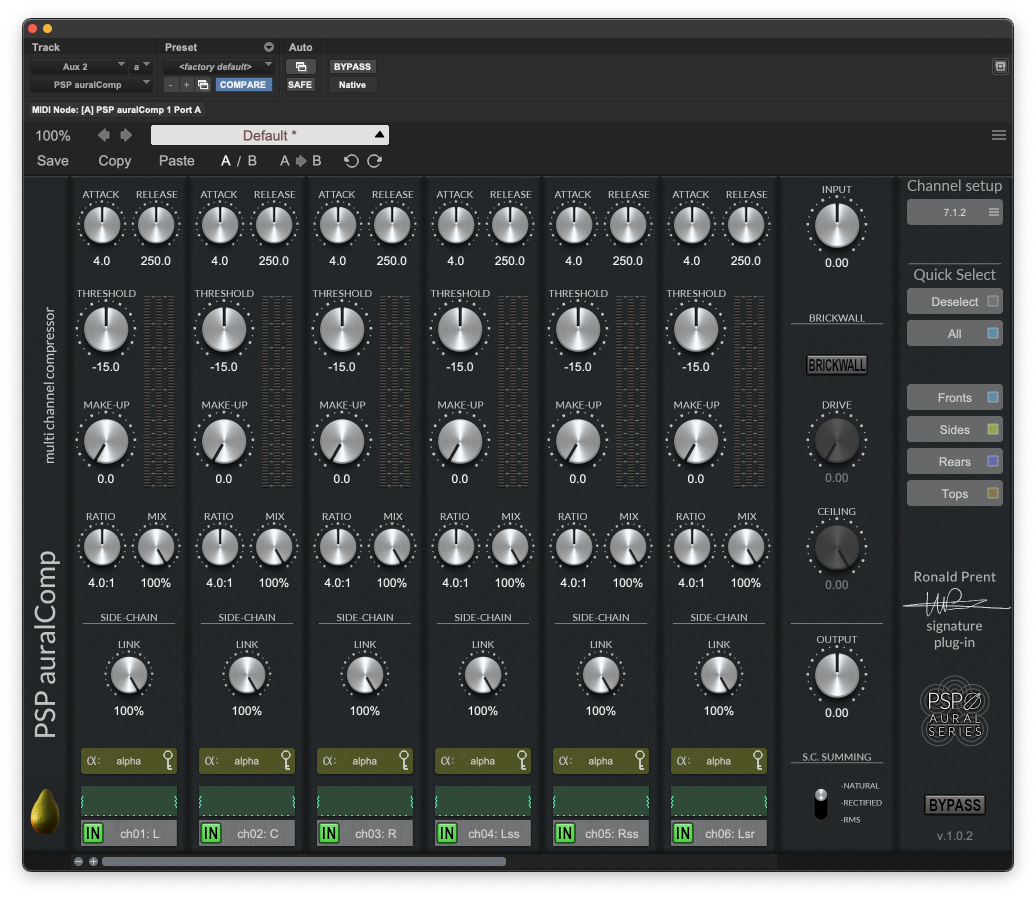Click the ch01 THRESHOLD knob
Viewport: 1036px width, 898px height.
click(x=106, y=329)
